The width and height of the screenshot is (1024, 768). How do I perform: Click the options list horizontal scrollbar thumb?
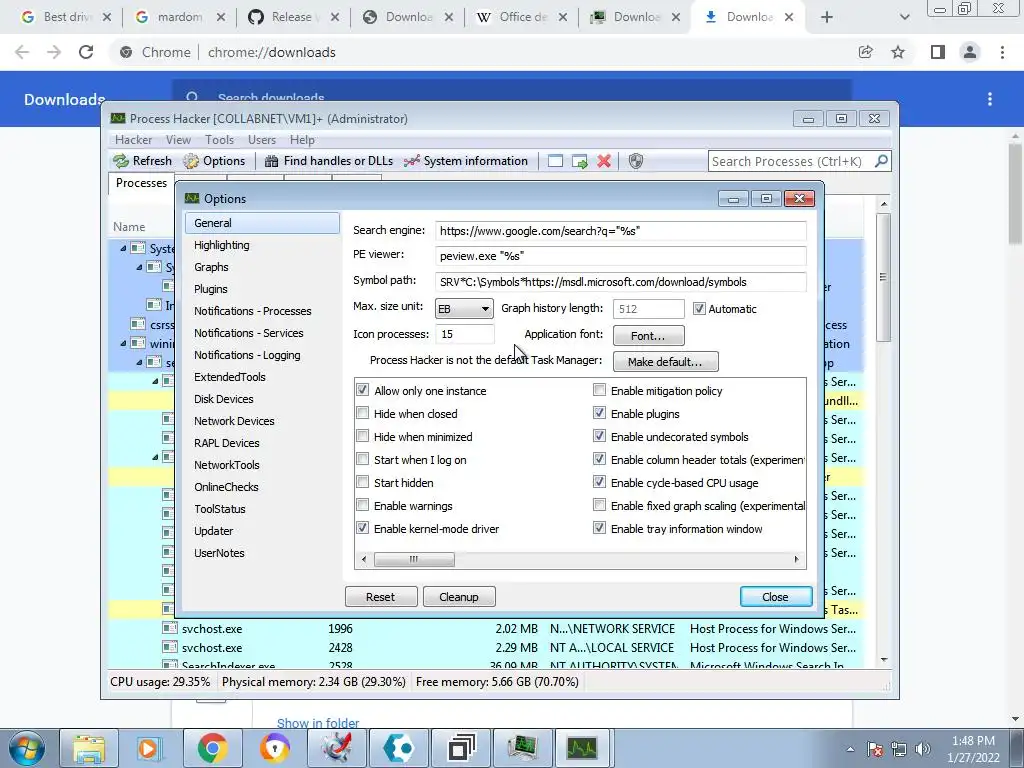coord(414,559)
